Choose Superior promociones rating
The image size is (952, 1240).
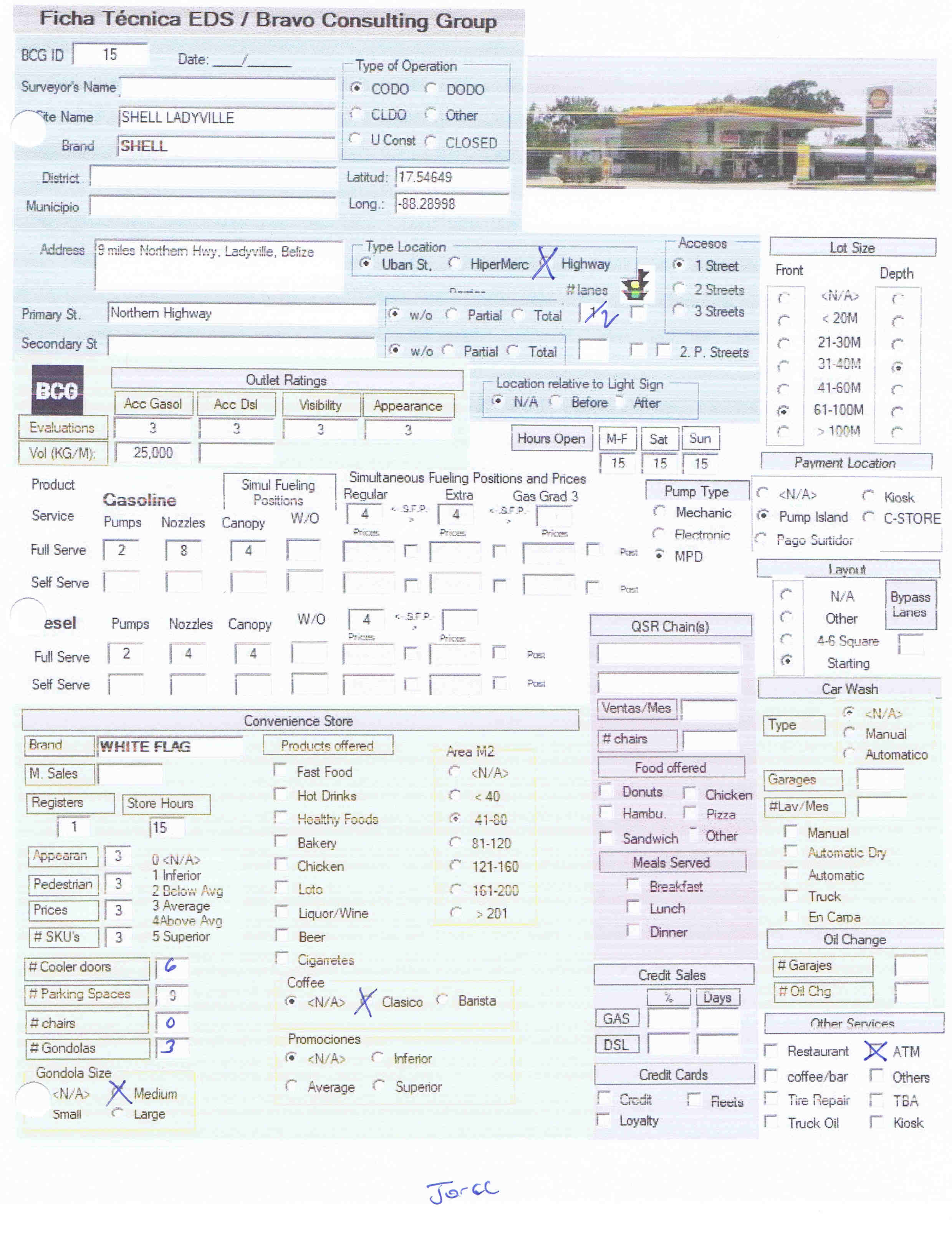(x=379, y=1086)
